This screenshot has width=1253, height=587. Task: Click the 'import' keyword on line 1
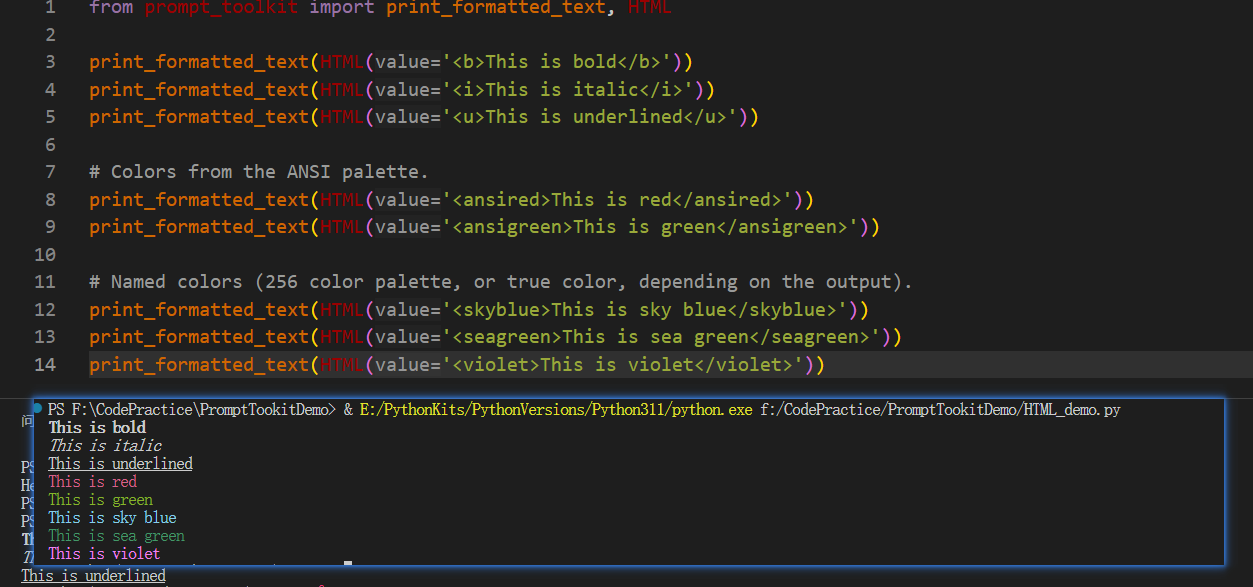(x=342, y=8)
